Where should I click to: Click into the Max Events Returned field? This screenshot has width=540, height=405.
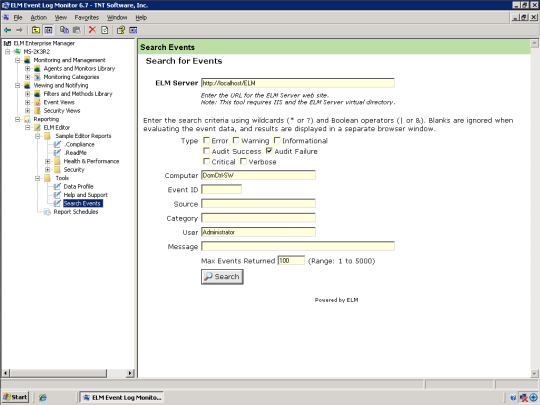click(x=291, y=260)
